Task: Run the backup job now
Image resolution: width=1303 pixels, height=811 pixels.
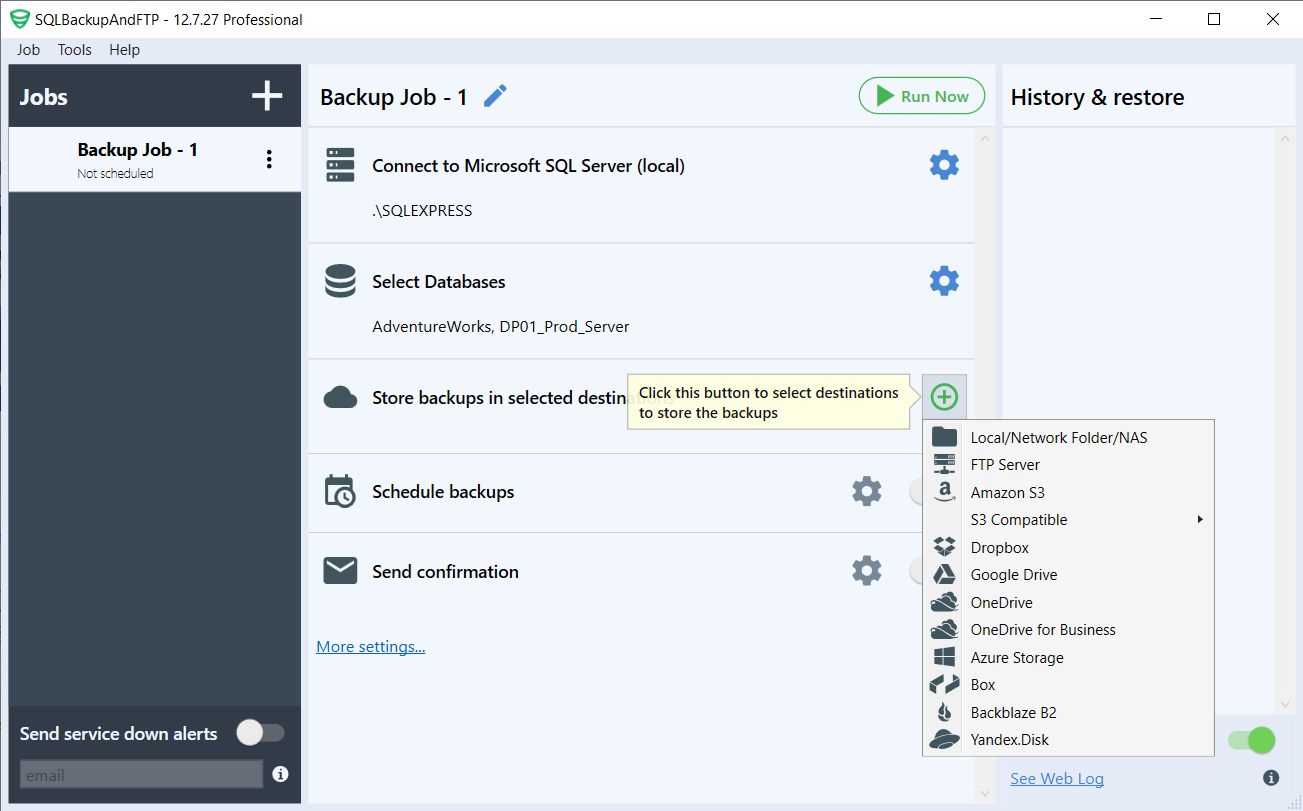Action: (x=921, y=95)
